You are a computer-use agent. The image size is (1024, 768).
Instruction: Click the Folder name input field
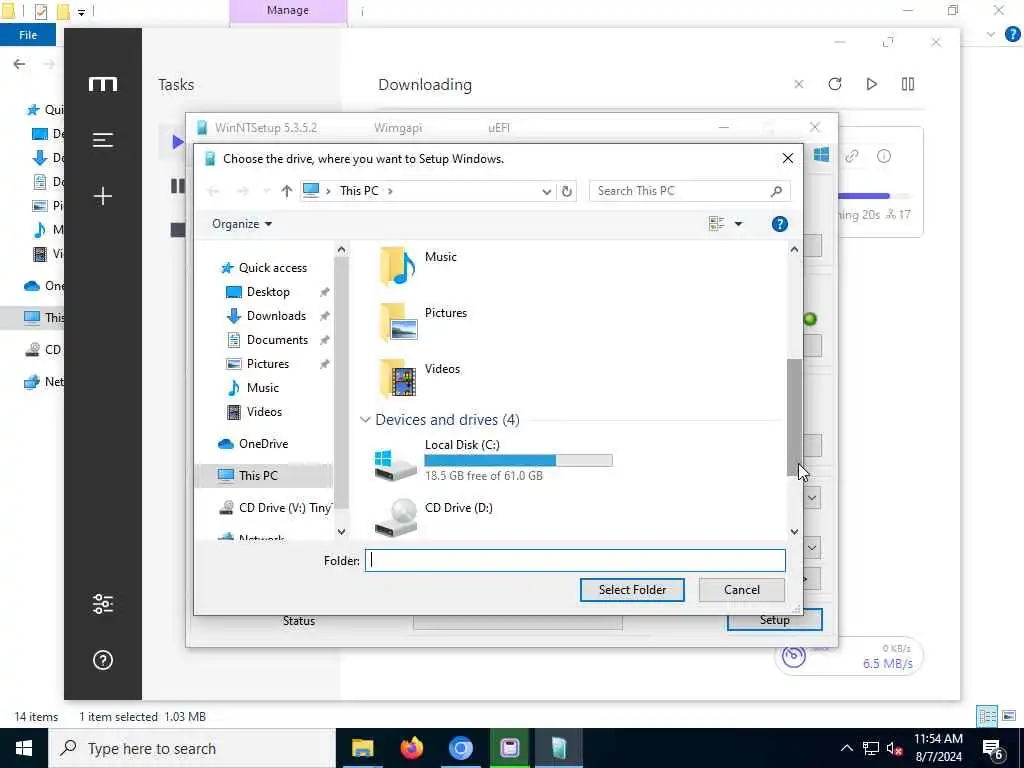(575, 560)
